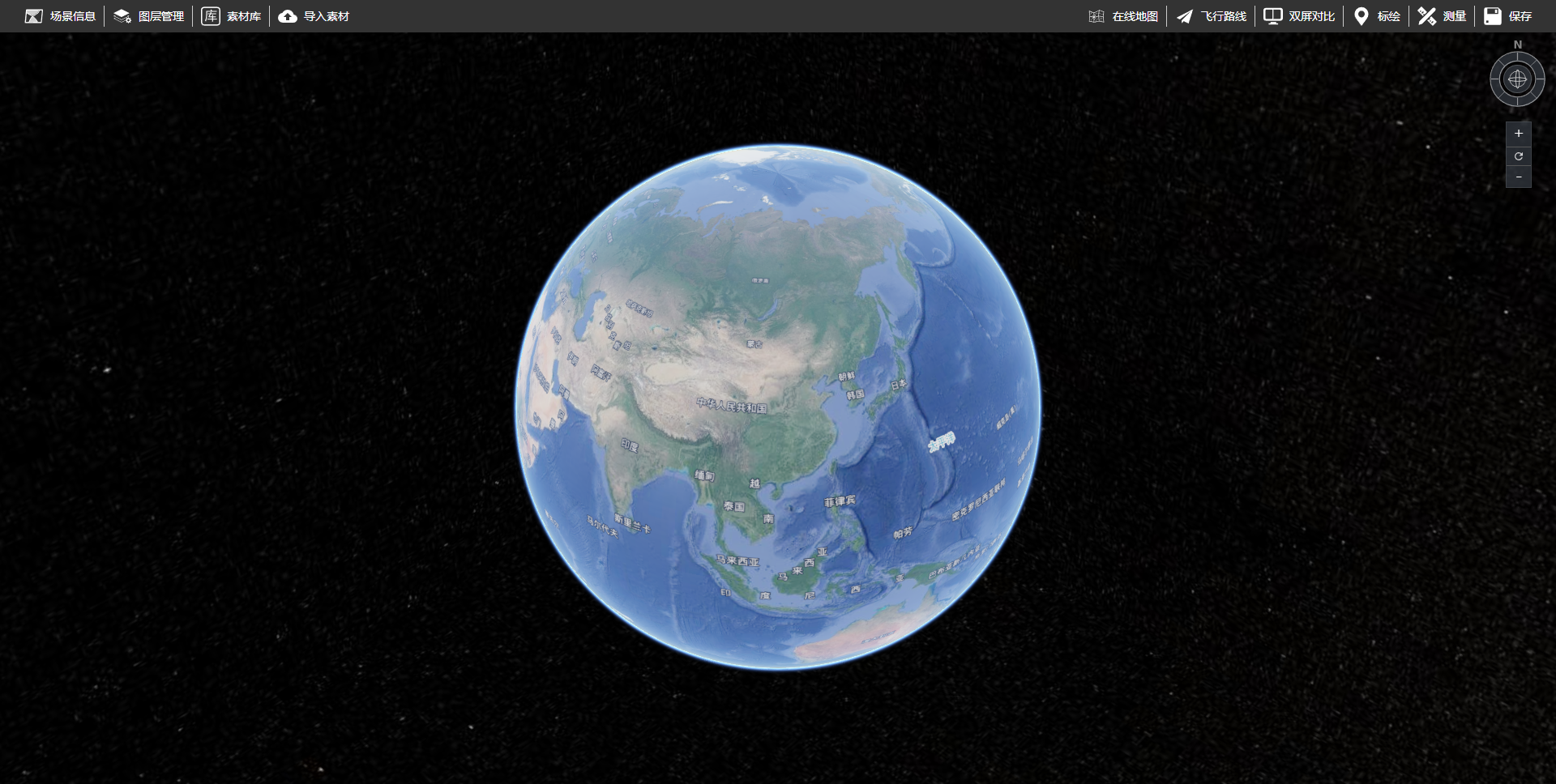
Task: Reset the view with refresh button
Action: click(1518, 156)
